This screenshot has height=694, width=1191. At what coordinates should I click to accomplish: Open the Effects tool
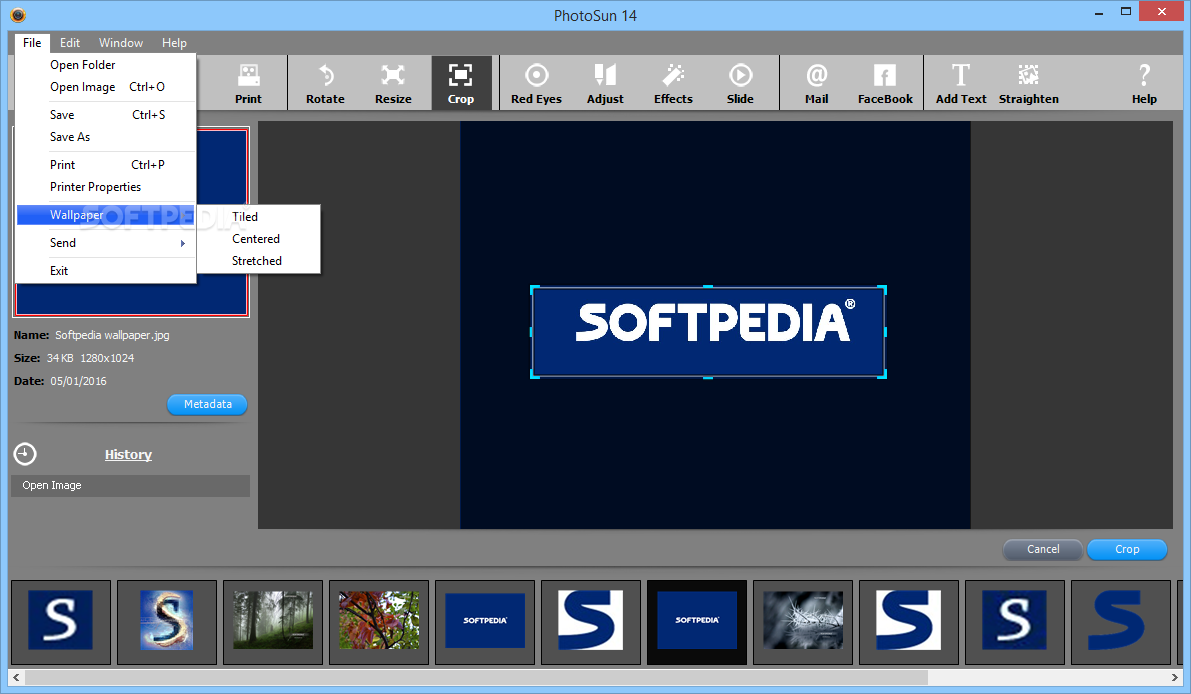(673, 84)
